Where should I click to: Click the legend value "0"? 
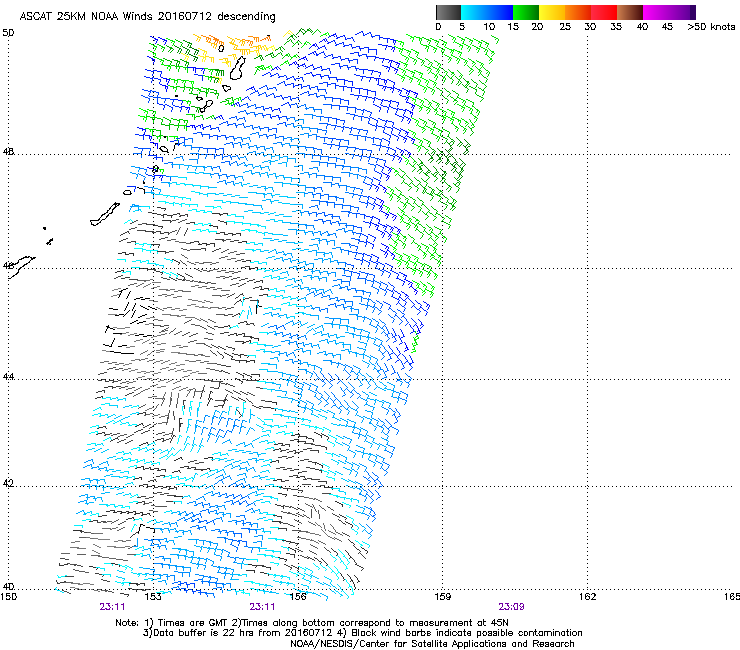click(x=438, y=26)
